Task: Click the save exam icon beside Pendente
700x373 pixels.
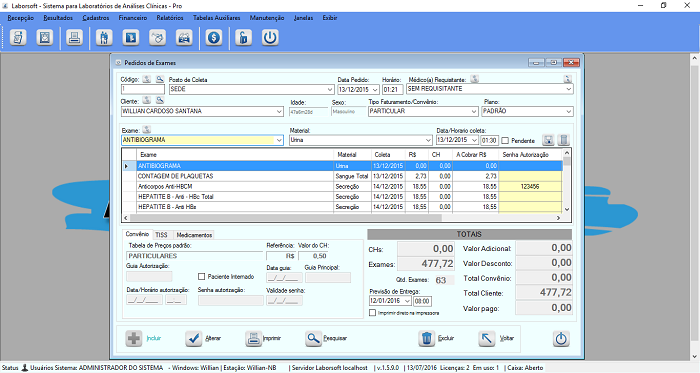Action: [x=548, y=140]
